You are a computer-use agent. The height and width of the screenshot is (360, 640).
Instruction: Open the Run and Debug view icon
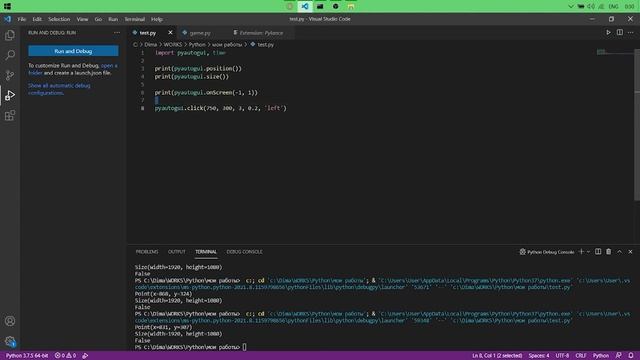tap(10, 95)
